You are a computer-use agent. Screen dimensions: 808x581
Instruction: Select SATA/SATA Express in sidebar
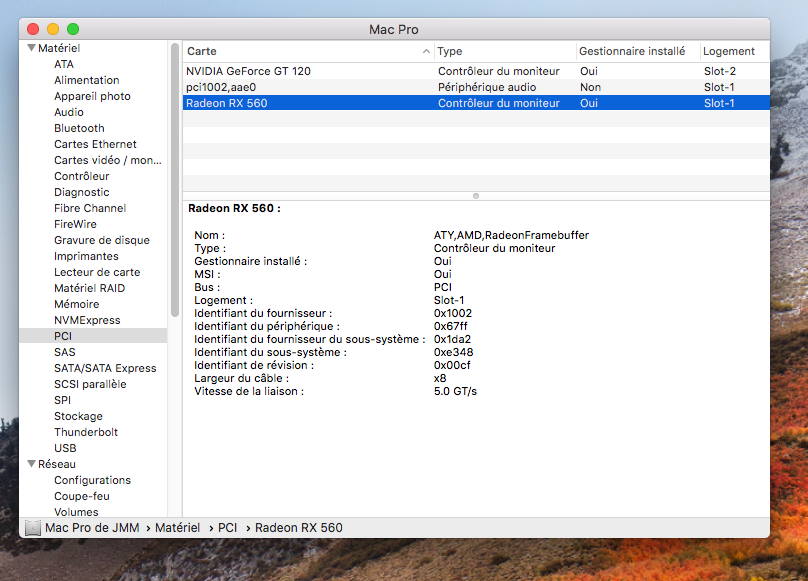coord(105,368)
